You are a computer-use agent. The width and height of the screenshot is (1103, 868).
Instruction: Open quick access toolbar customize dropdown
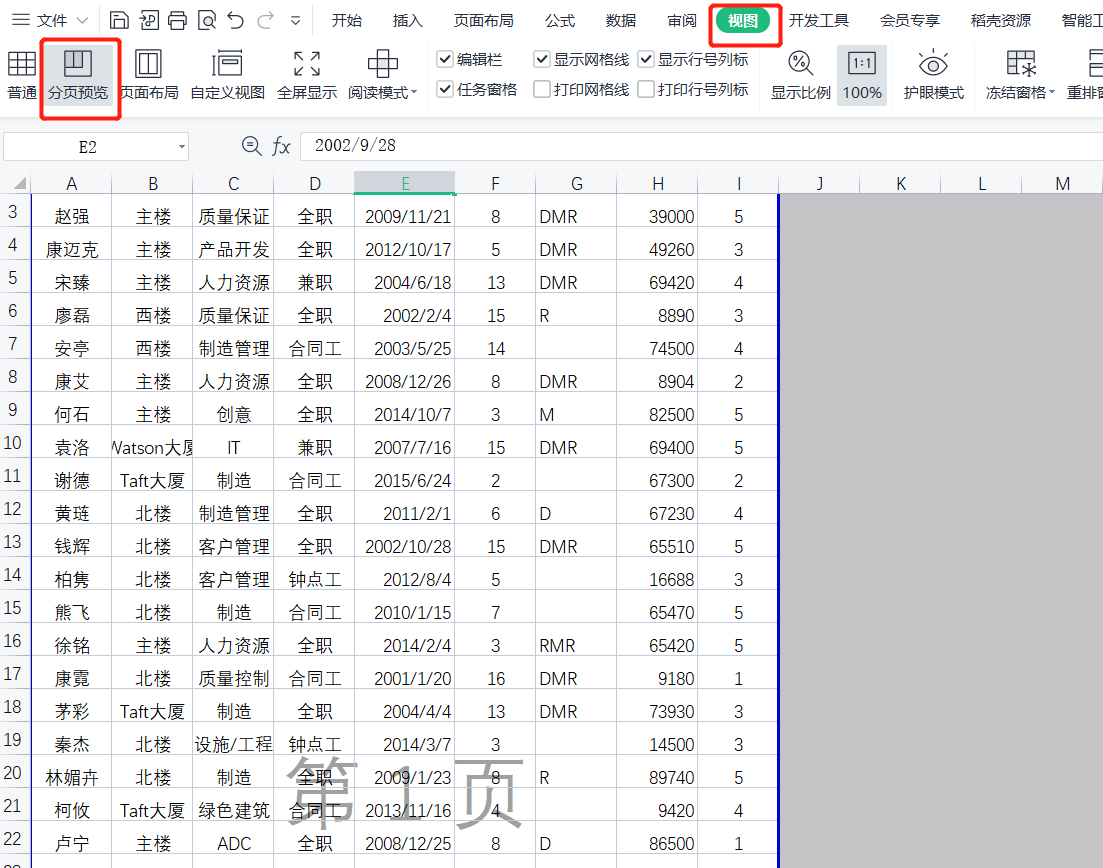click(x=295, y=21)
